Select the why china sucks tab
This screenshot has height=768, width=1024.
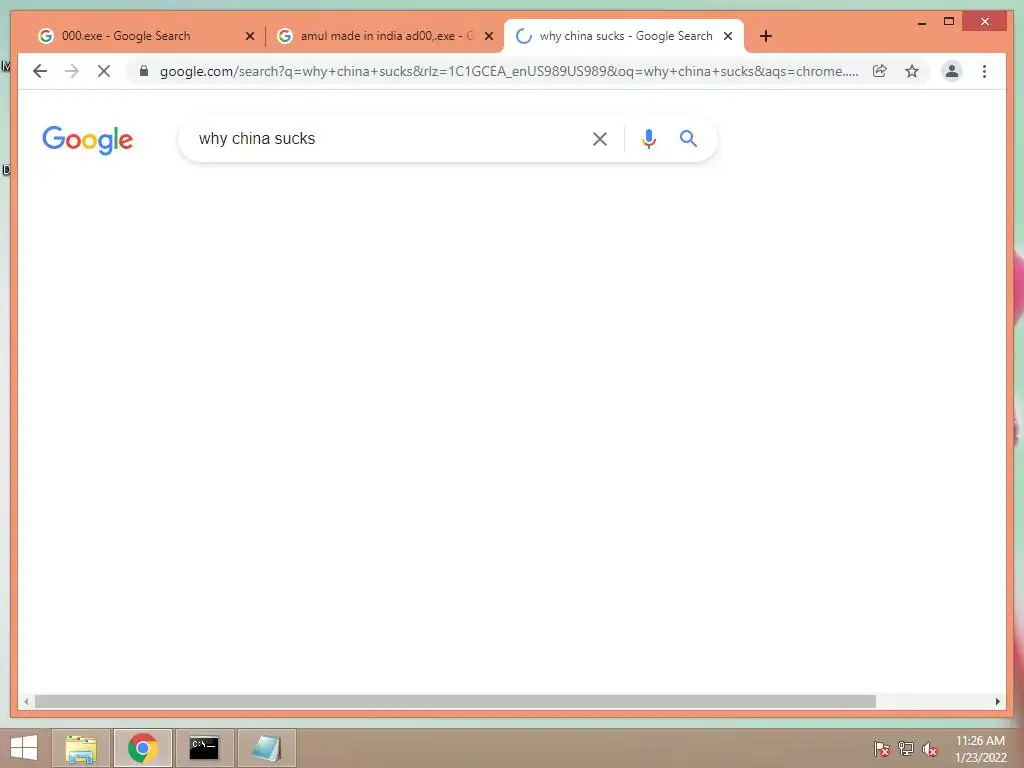(x=624, y=36)
